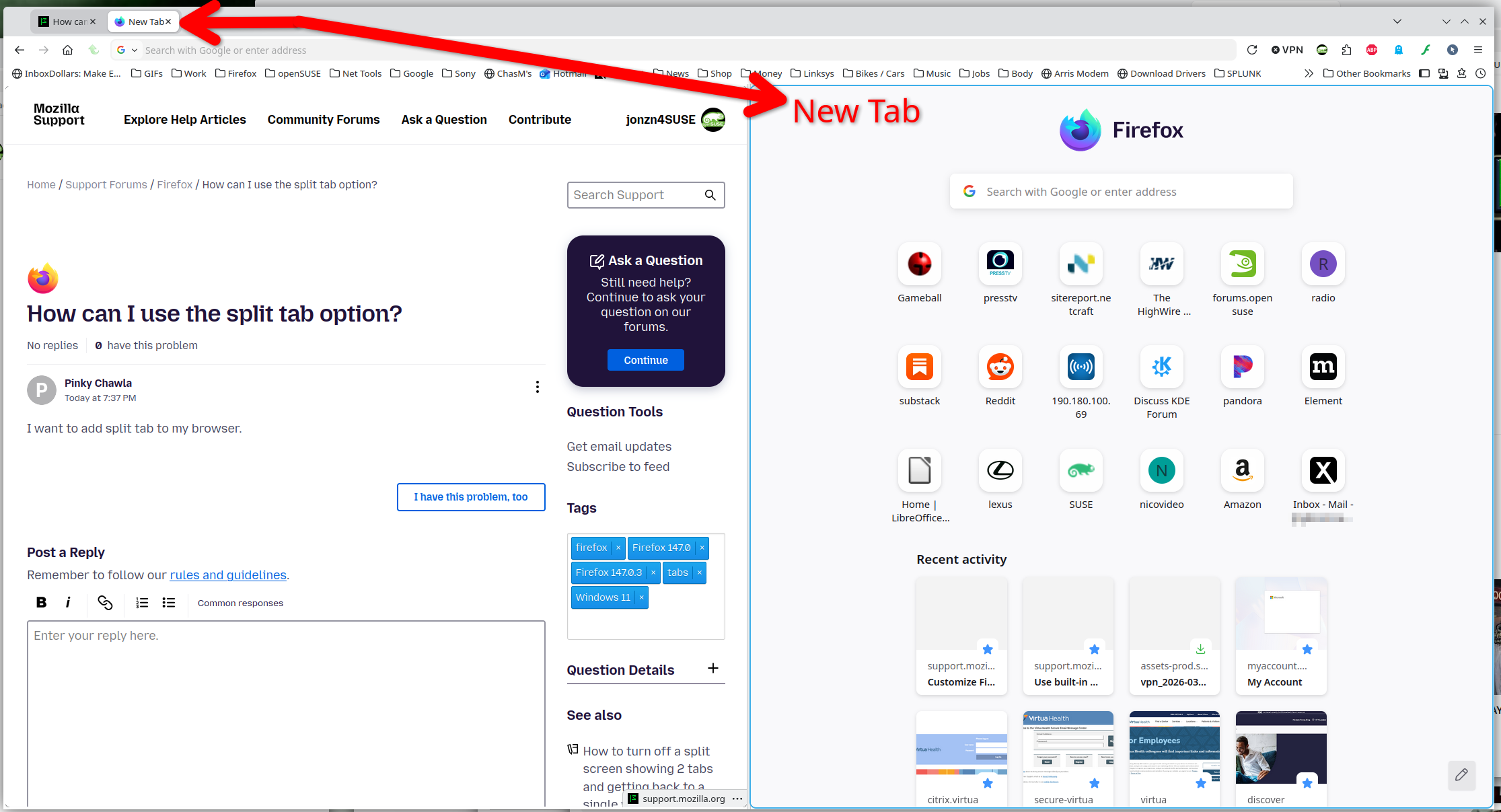
Task: Remove the Windows 11 tag
Action: coord(642,597)
